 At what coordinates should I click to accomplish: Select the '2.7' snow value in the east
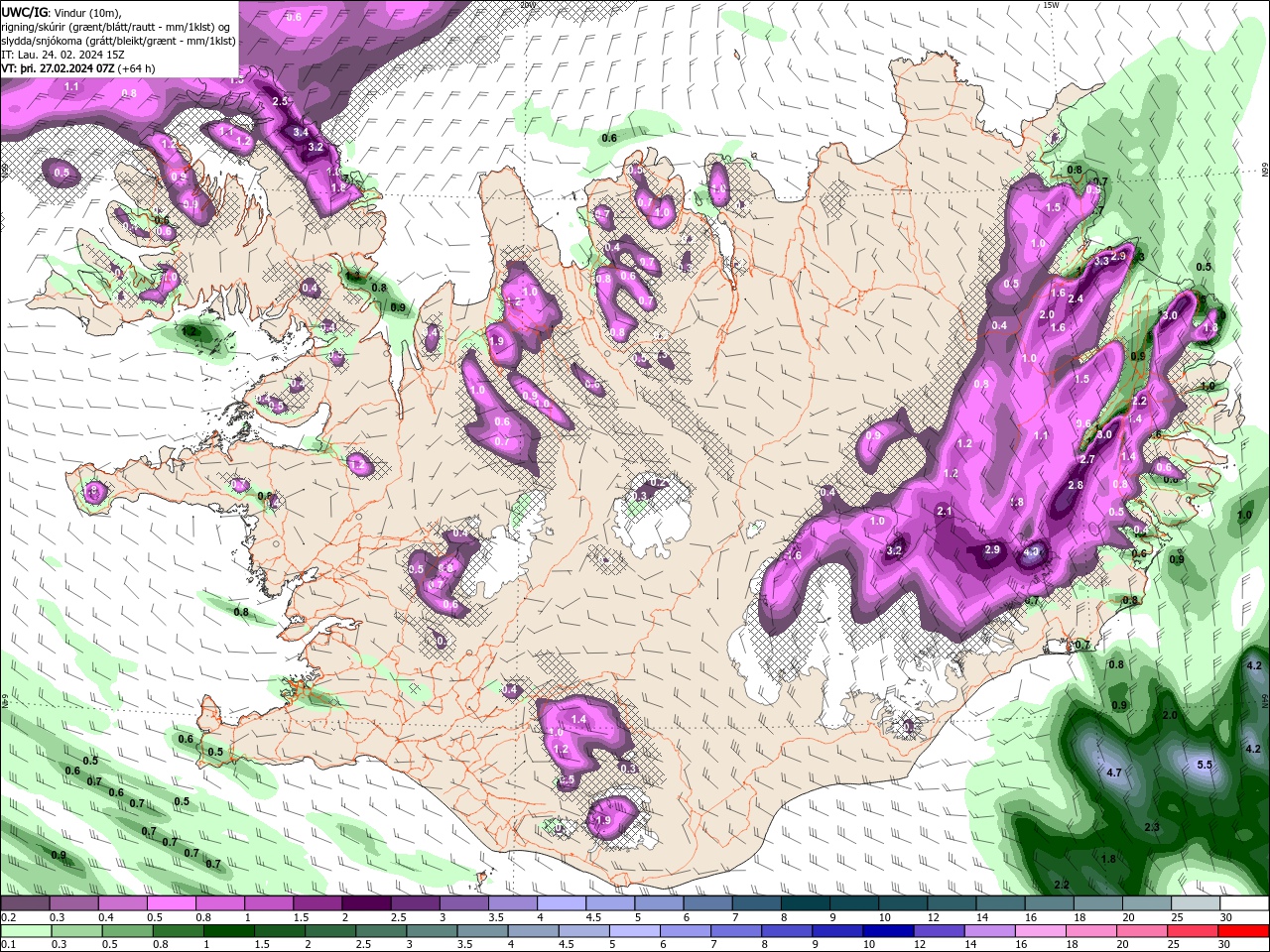pos(1086,459)
